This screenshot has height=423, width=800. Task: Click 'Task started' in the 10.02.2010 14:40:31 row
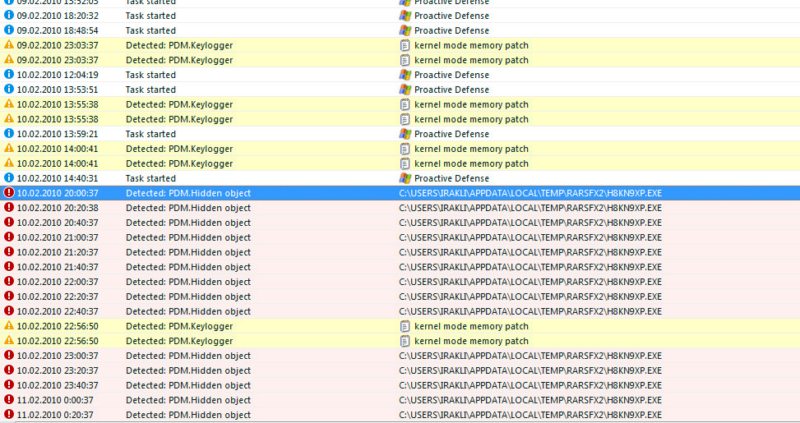point(151,179)
